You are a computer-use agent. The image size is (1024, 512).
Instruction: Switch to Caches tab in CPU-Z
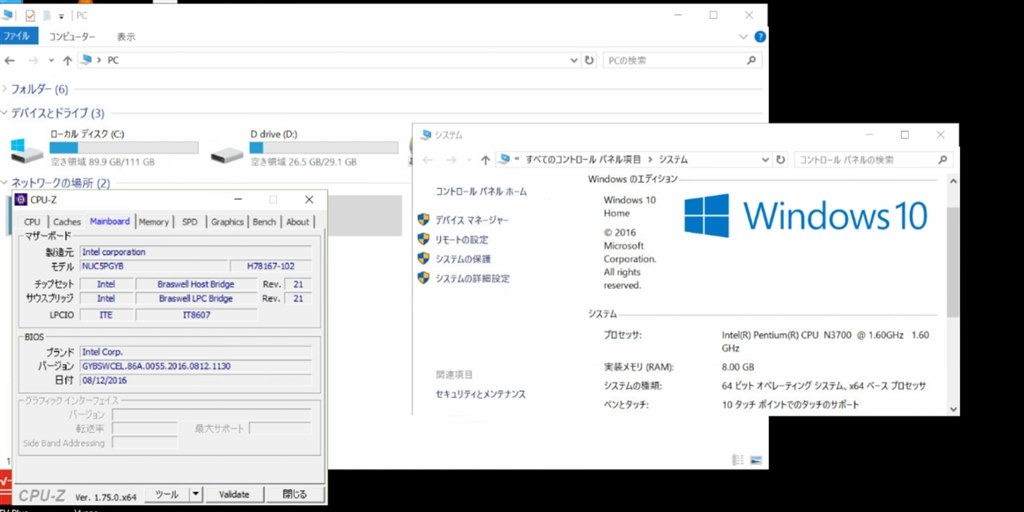click(x=67, y=222)
